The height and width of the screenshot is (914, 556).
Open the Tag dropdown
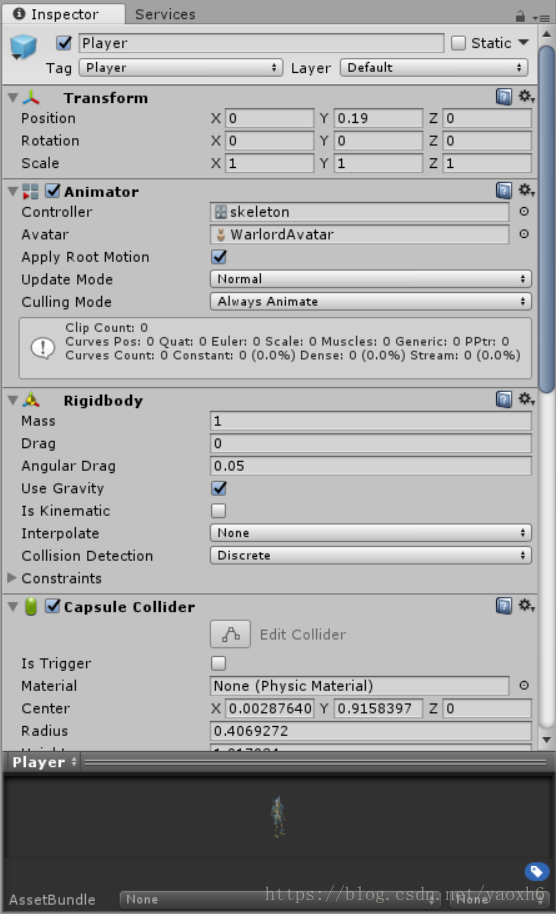[x=181, y=68]
